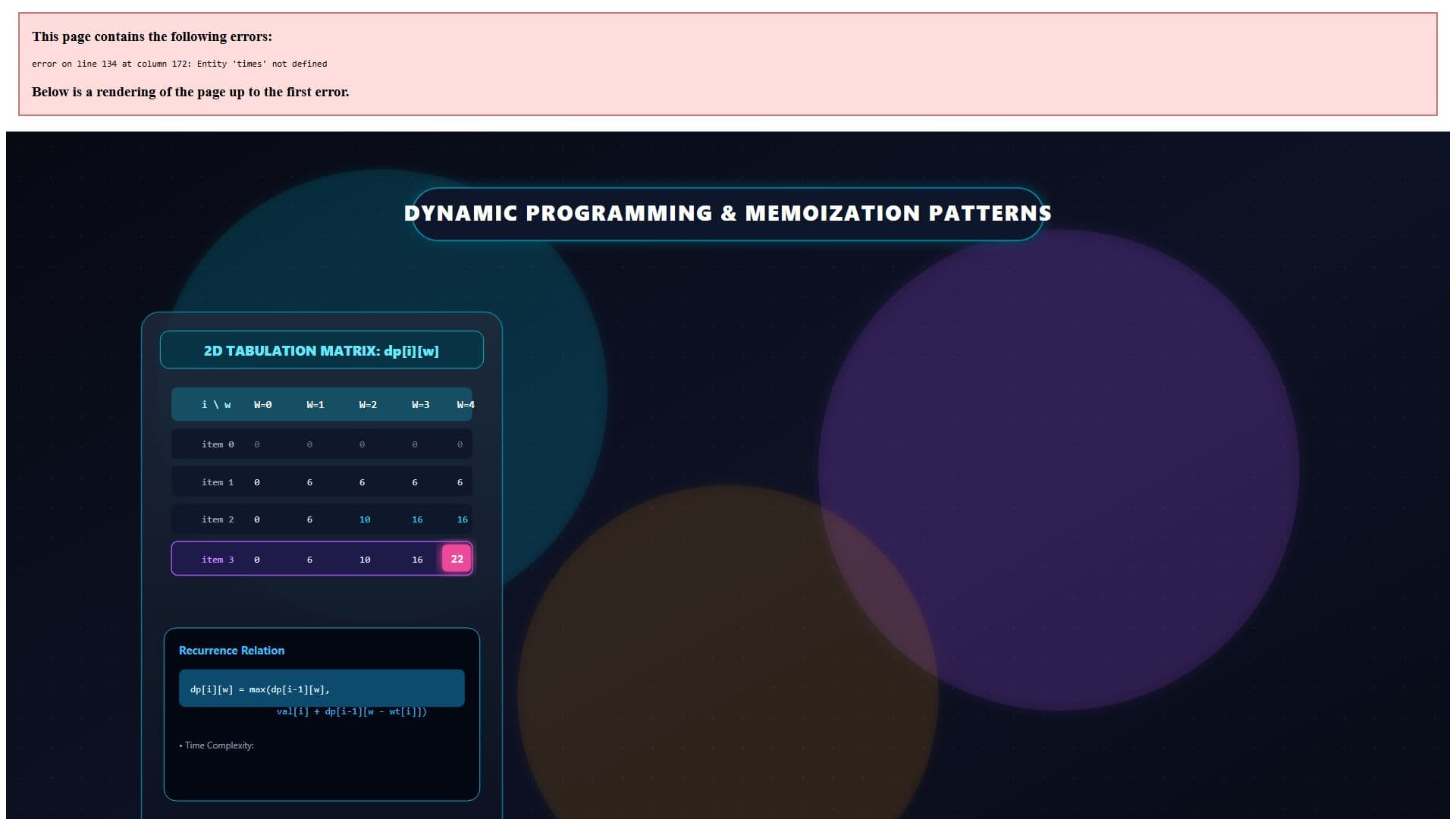Click the W=2 value 6 in item 1 row
Image resolution: width=1456 pixels, height=819 pixels.
pos(362,482)
